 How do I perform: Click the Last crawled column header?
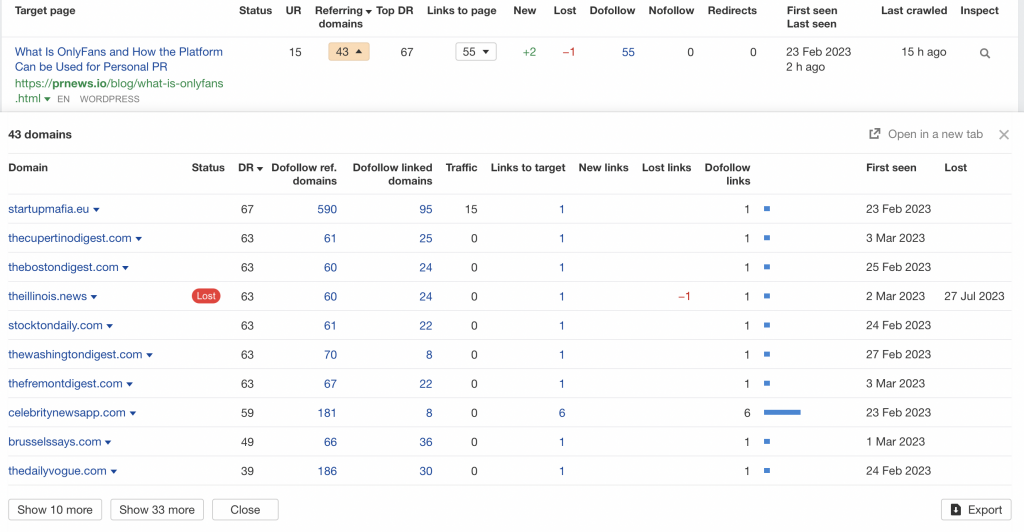(x=914, y=10)
